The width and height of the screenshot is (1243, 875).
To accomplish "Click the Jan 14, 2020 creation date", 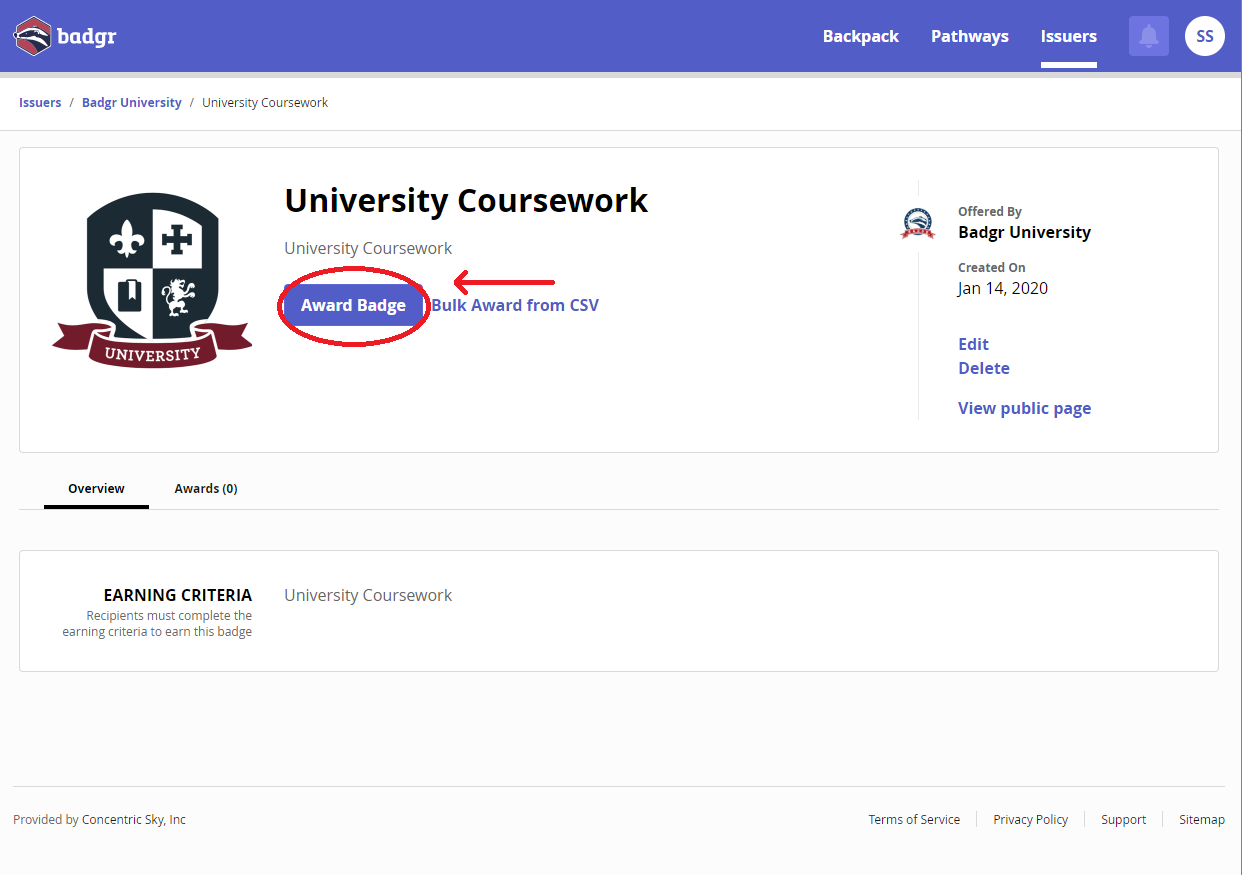I will (x=1003, y=288).
